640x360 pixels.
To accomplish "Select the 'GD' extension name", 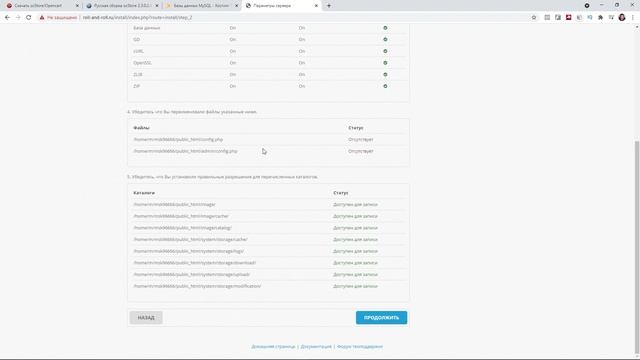I will click(137, 40).
